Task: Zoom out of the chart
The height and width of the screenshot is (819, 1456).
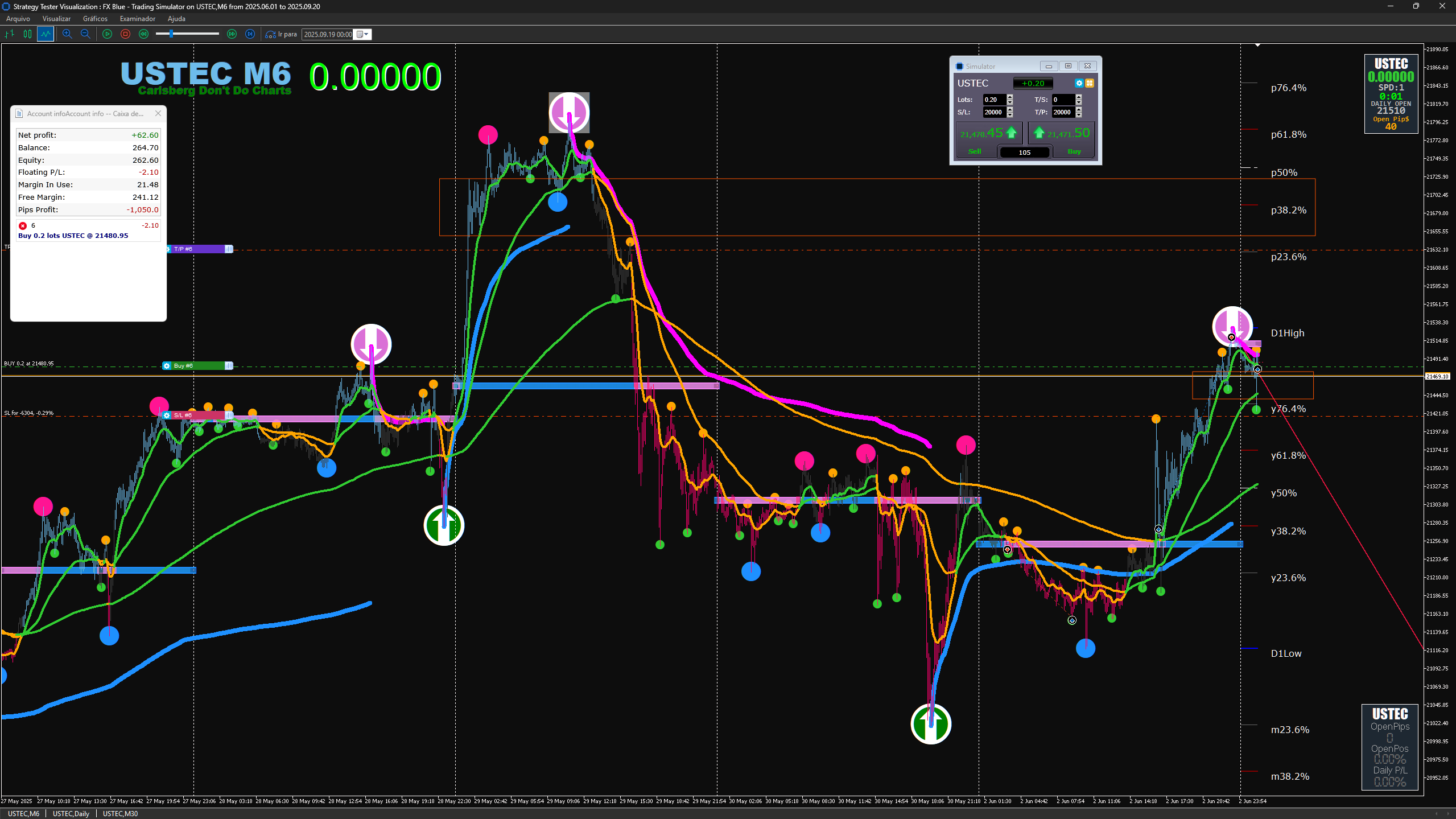Action: pos(85,34)
